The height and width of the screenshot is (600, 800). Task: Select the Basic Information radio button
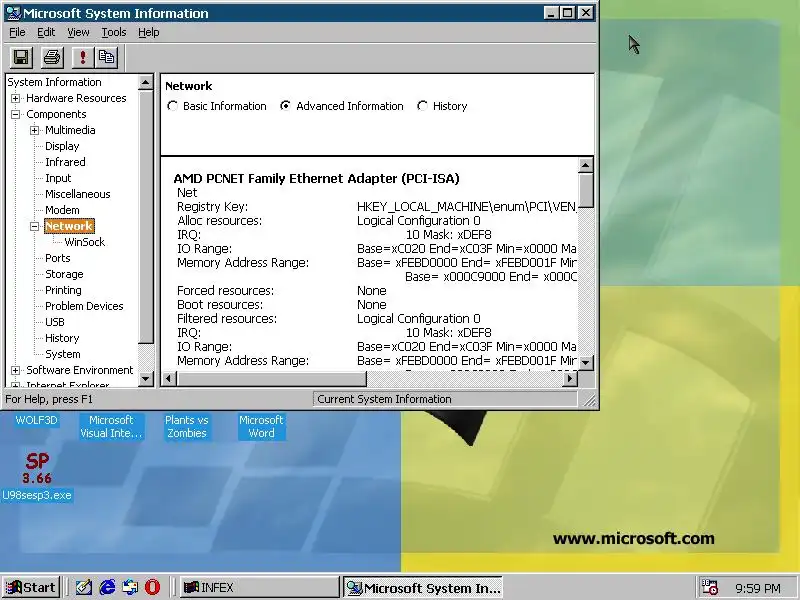172,106
